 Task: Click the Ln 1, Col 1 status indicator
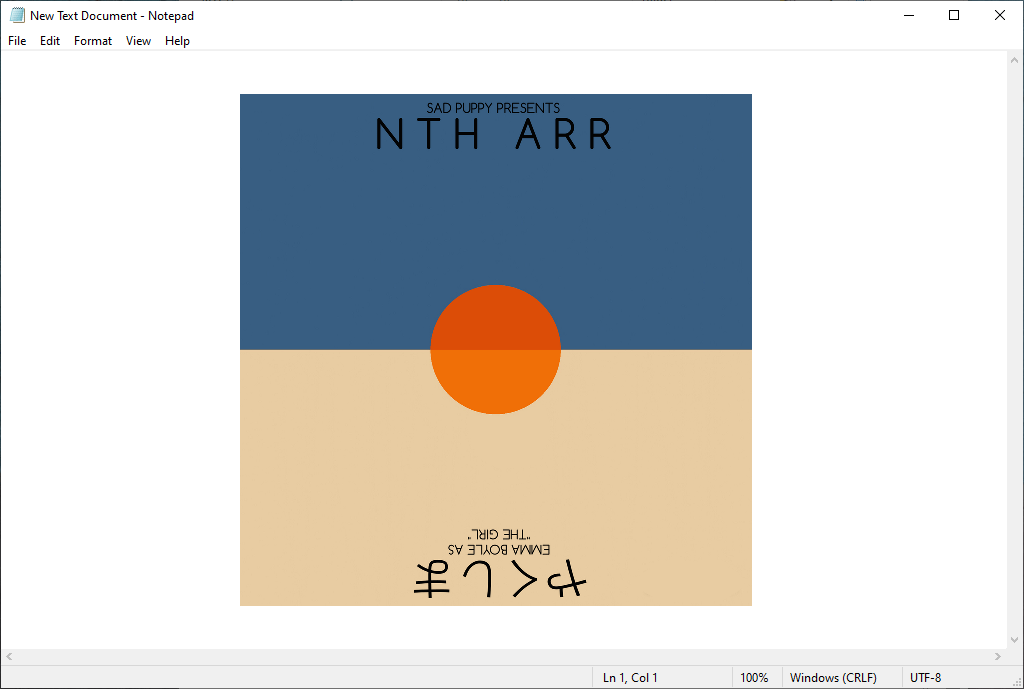(630, 678)
